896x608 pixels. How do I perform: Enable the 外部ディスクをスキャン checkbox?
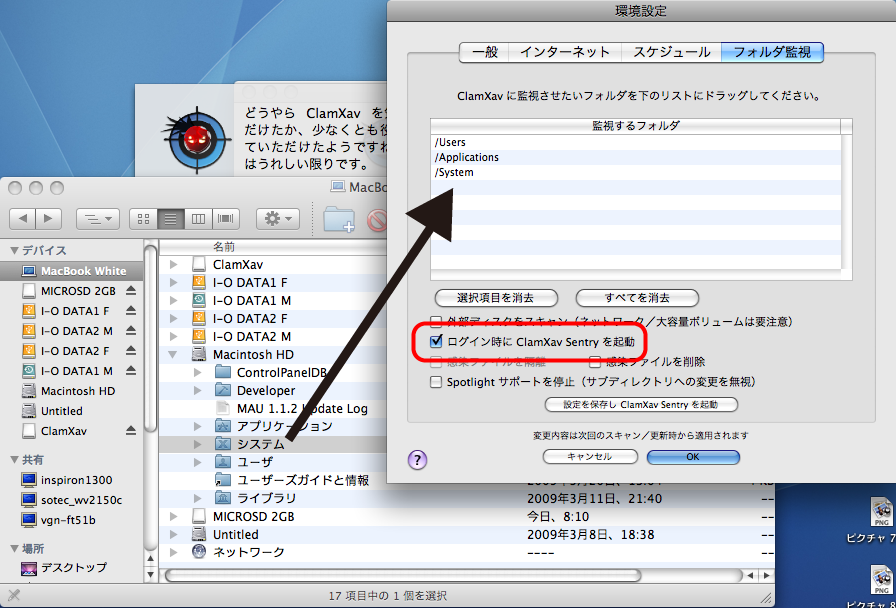click(437, 322)
